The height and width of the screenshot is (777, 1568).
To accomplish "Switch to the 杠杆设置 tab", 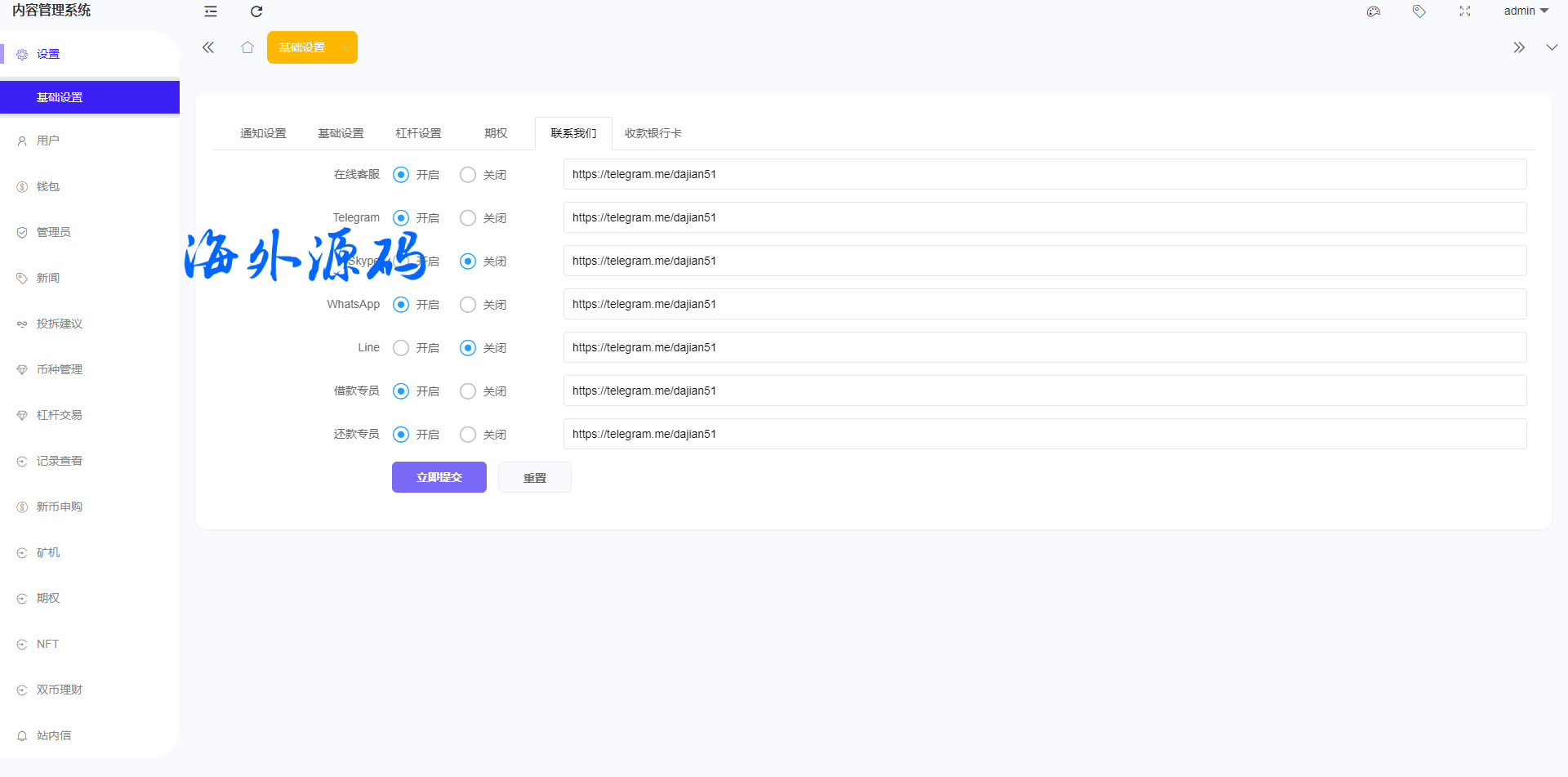I will coord(418,133).
